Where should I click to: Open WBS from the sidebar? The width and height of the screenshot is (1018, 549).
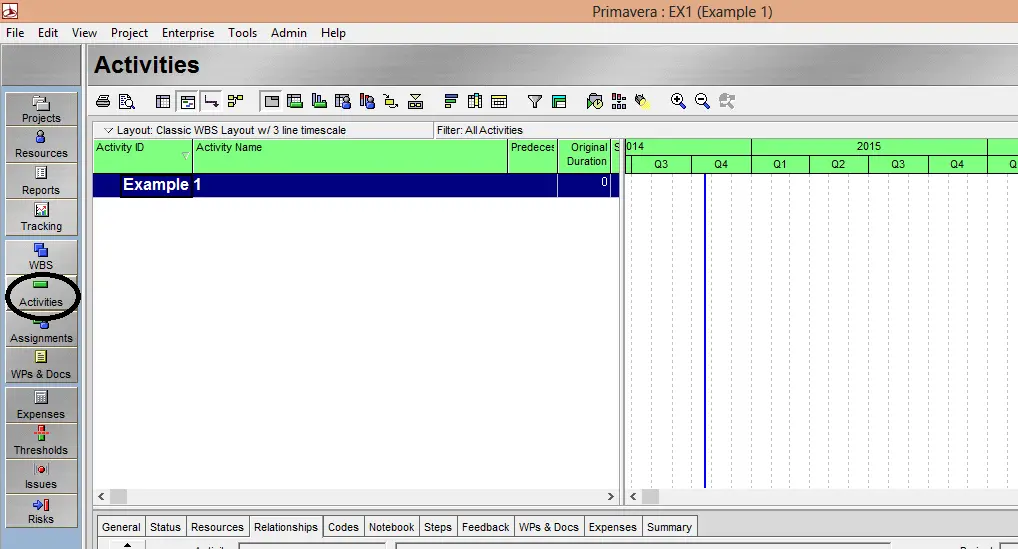41,256
